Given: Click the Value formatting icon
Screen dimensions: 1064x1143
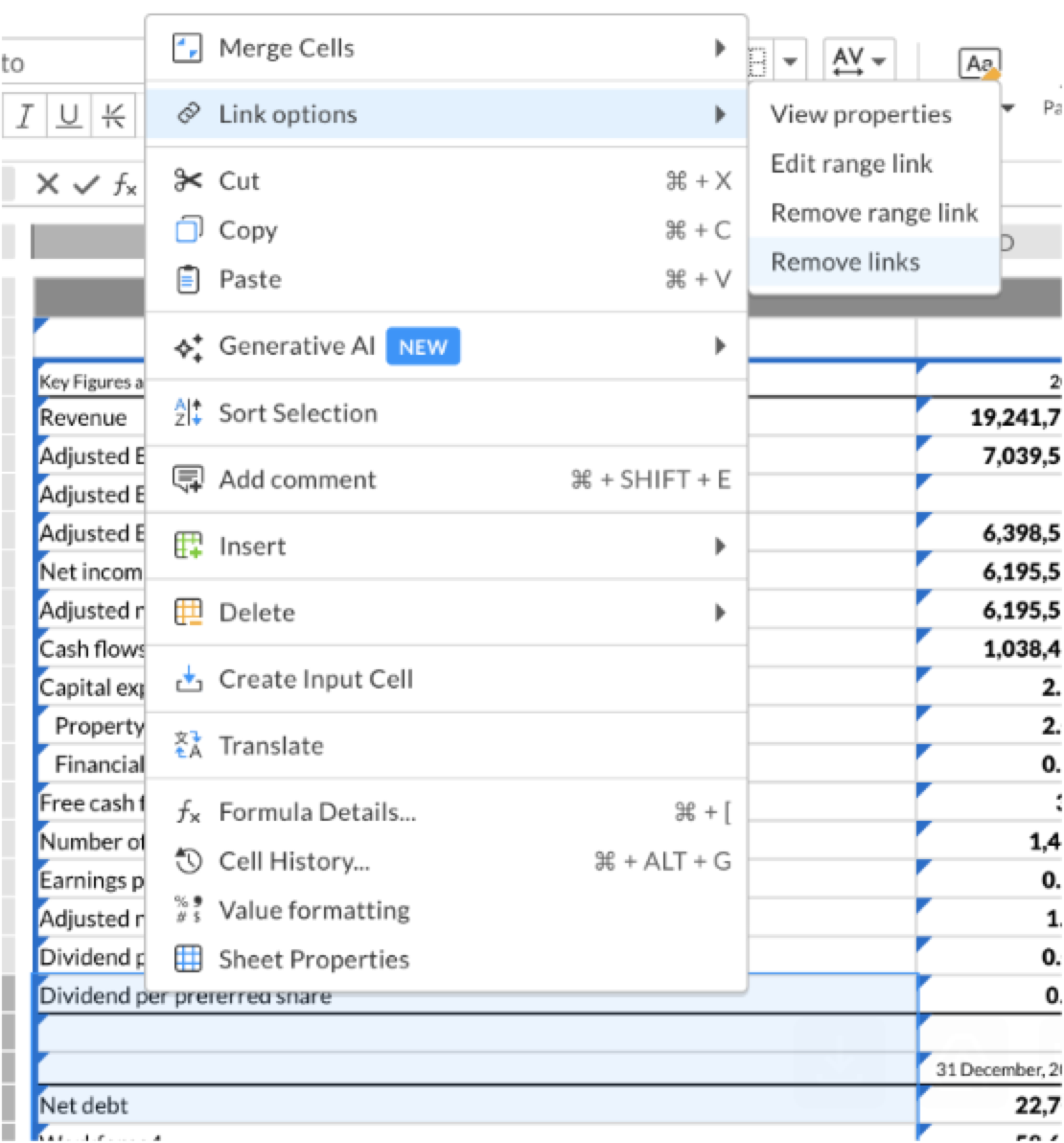Looking at the screenshot, I should tap(187, 909).
